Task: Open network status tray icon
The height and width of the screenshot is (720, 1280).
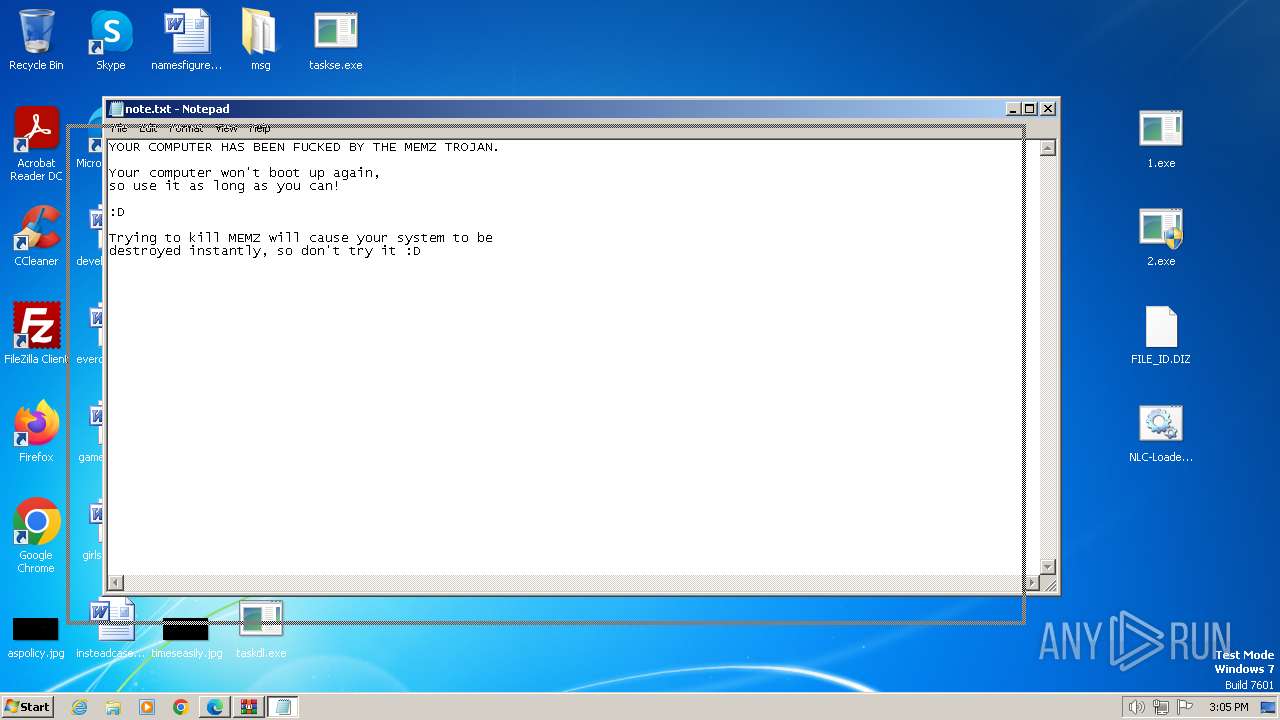Action: (1161, 707)
